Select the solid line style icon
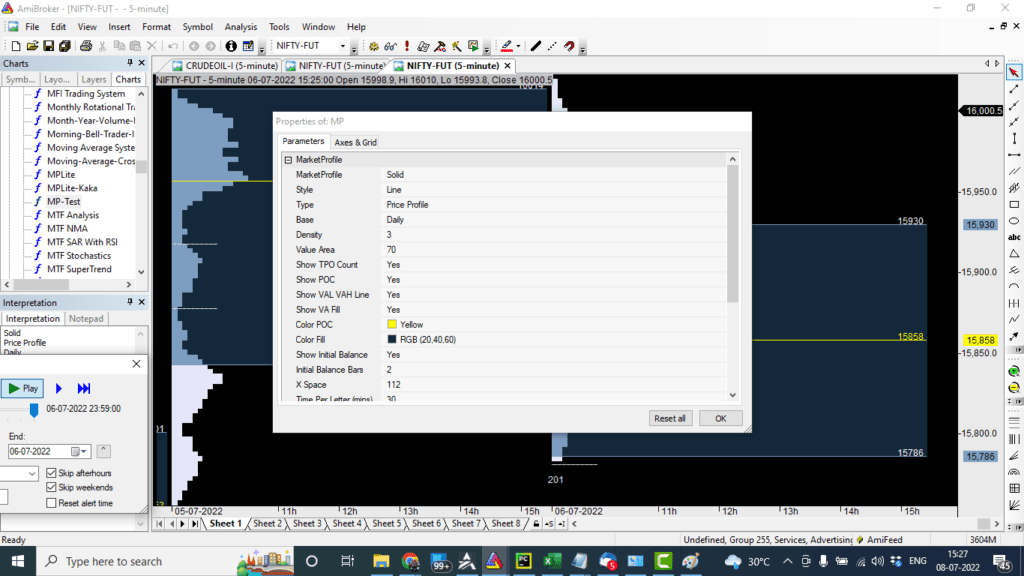Image resolution: width=1024 pixels, height=576 pixels. point(536,46)
